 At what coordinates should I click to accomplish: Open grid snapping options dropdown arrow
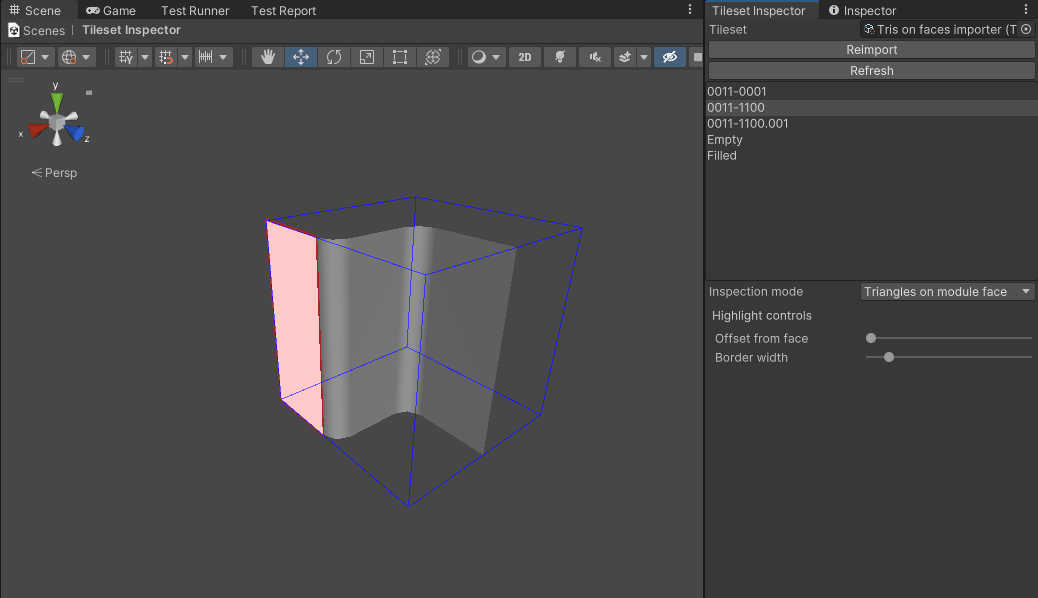(x=185, y=57)
